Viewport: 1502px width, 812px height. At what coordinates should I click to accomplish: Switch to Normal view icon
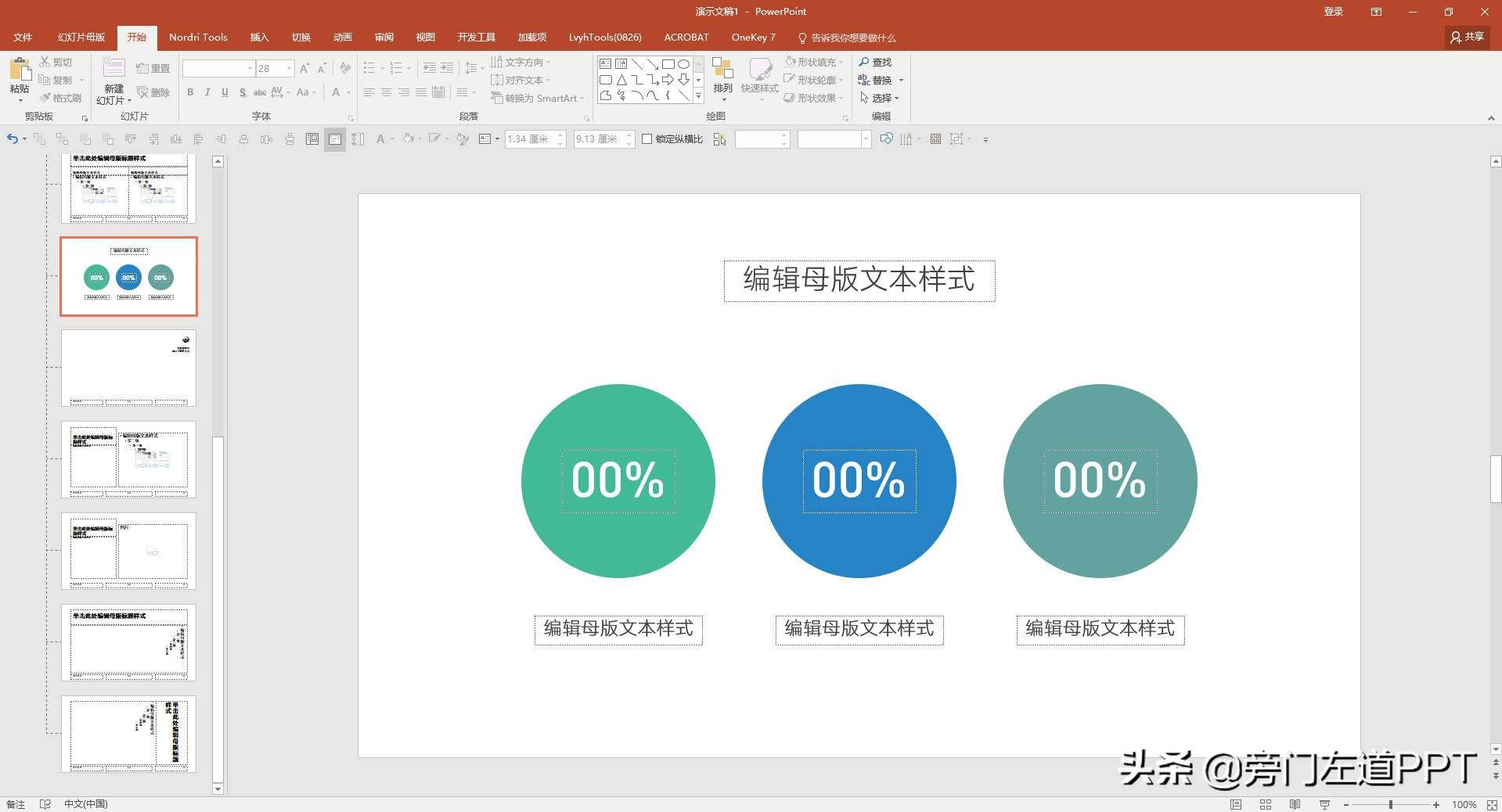(x=1236, y=804)
